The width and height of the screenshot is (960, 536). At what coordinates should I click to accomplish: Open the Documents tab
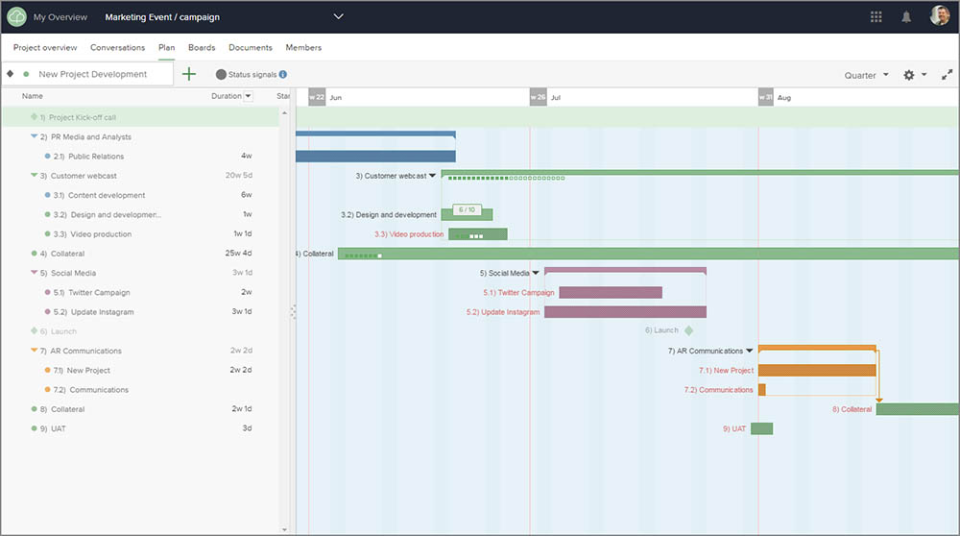coord(250,47)
